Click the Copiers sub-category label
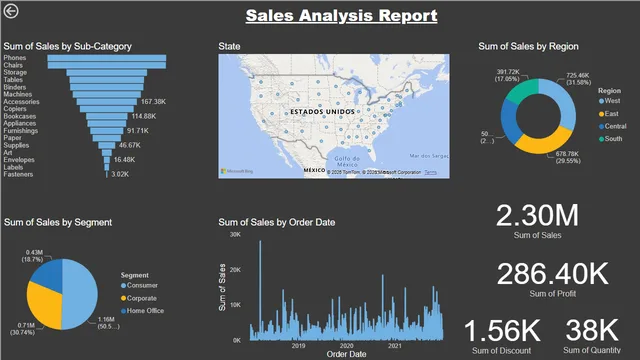Viewport: 640px width, 360px height. point(15,109)
